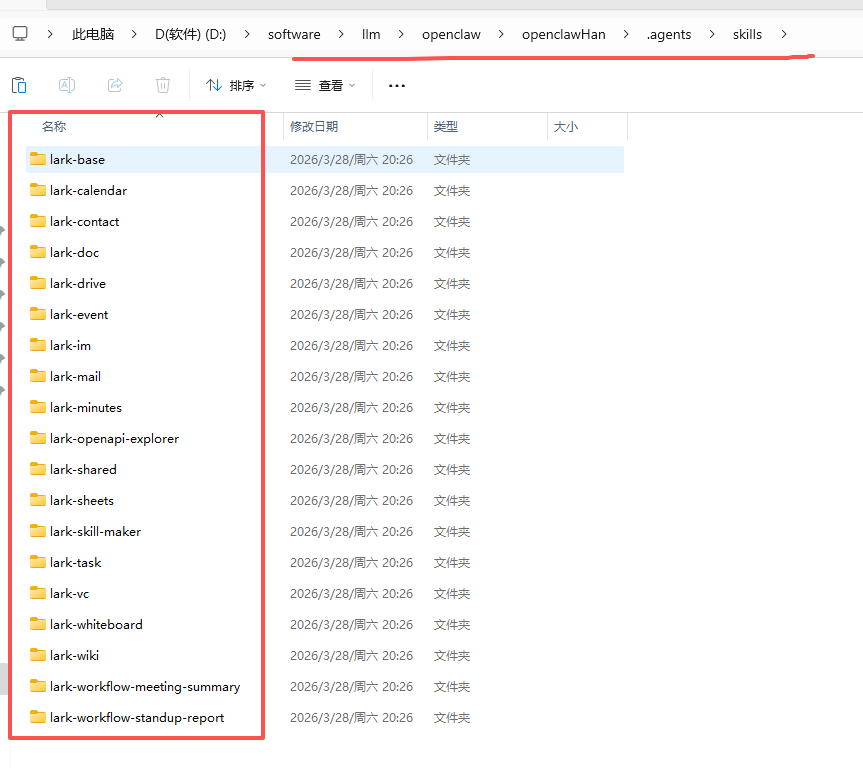Image resolution: width=863 pixels, height=768 pixels.
Task: Sort by the 修改日期 column header
Action: [314, 127]
